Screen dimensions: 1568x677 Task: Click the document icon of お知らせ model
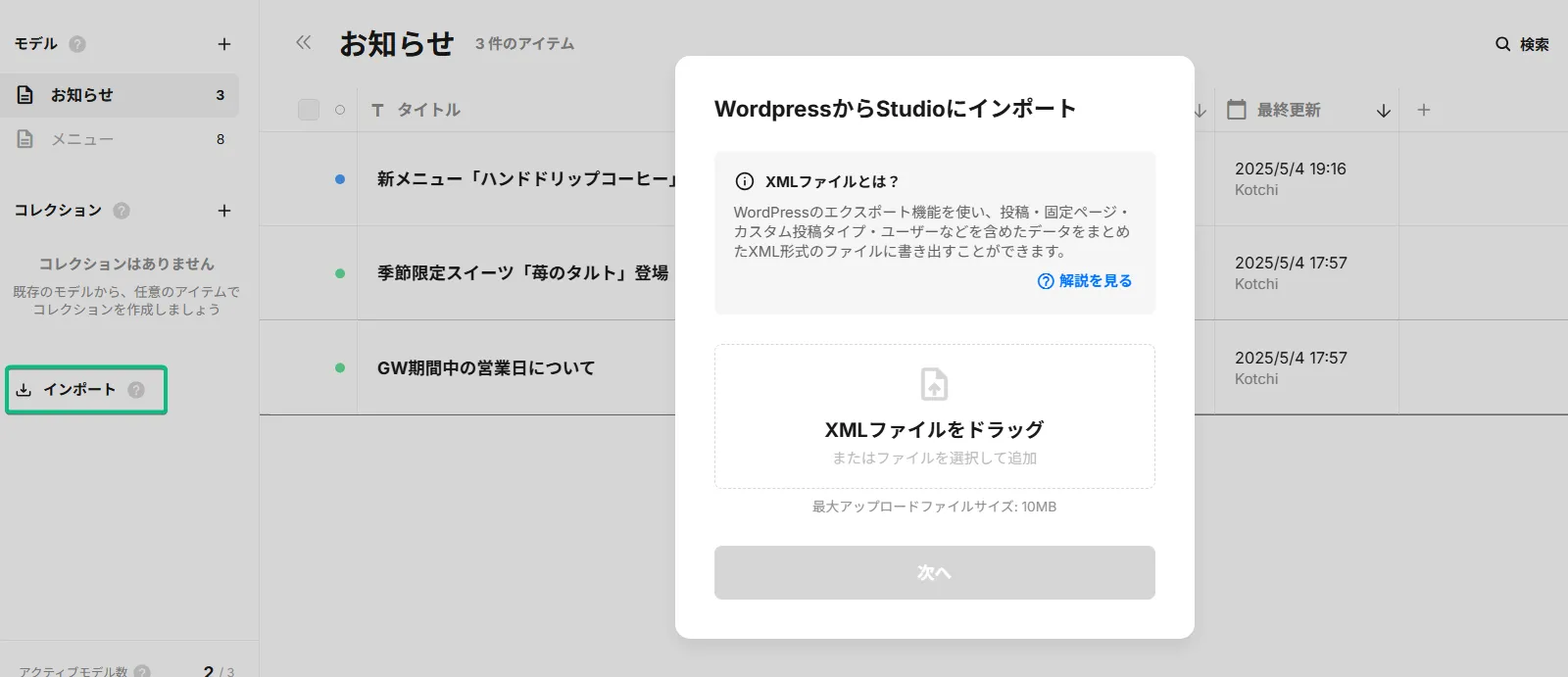(x=25, y=95)
